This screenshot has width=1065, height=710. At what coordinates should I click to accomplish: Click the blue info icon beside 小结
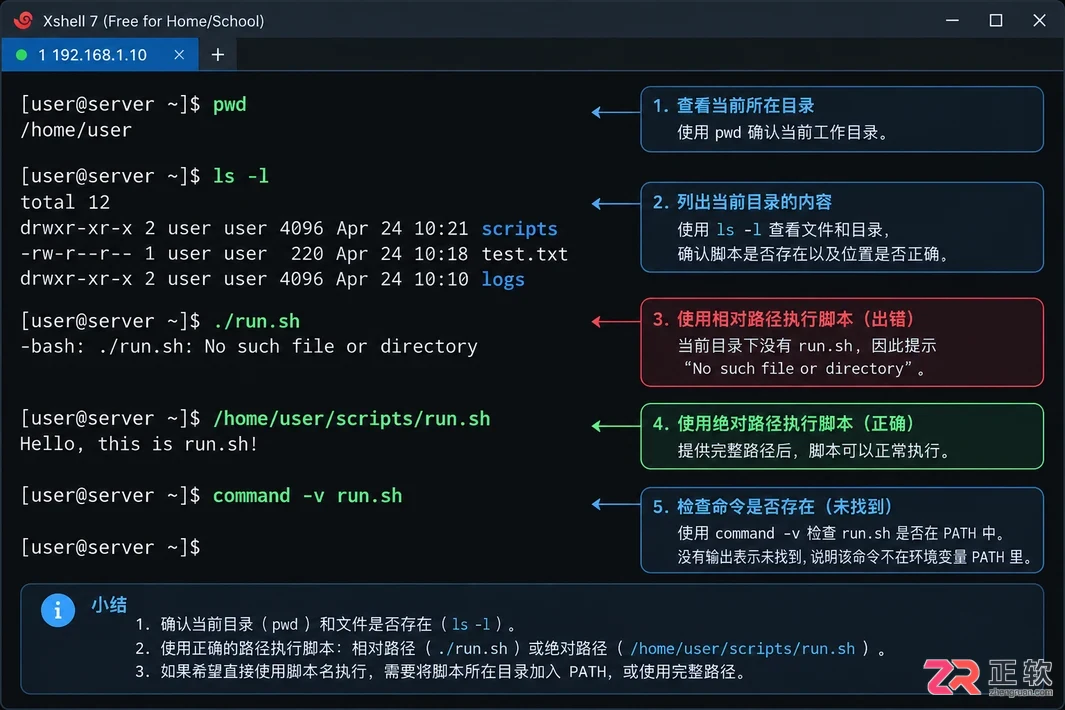(58, 610)
